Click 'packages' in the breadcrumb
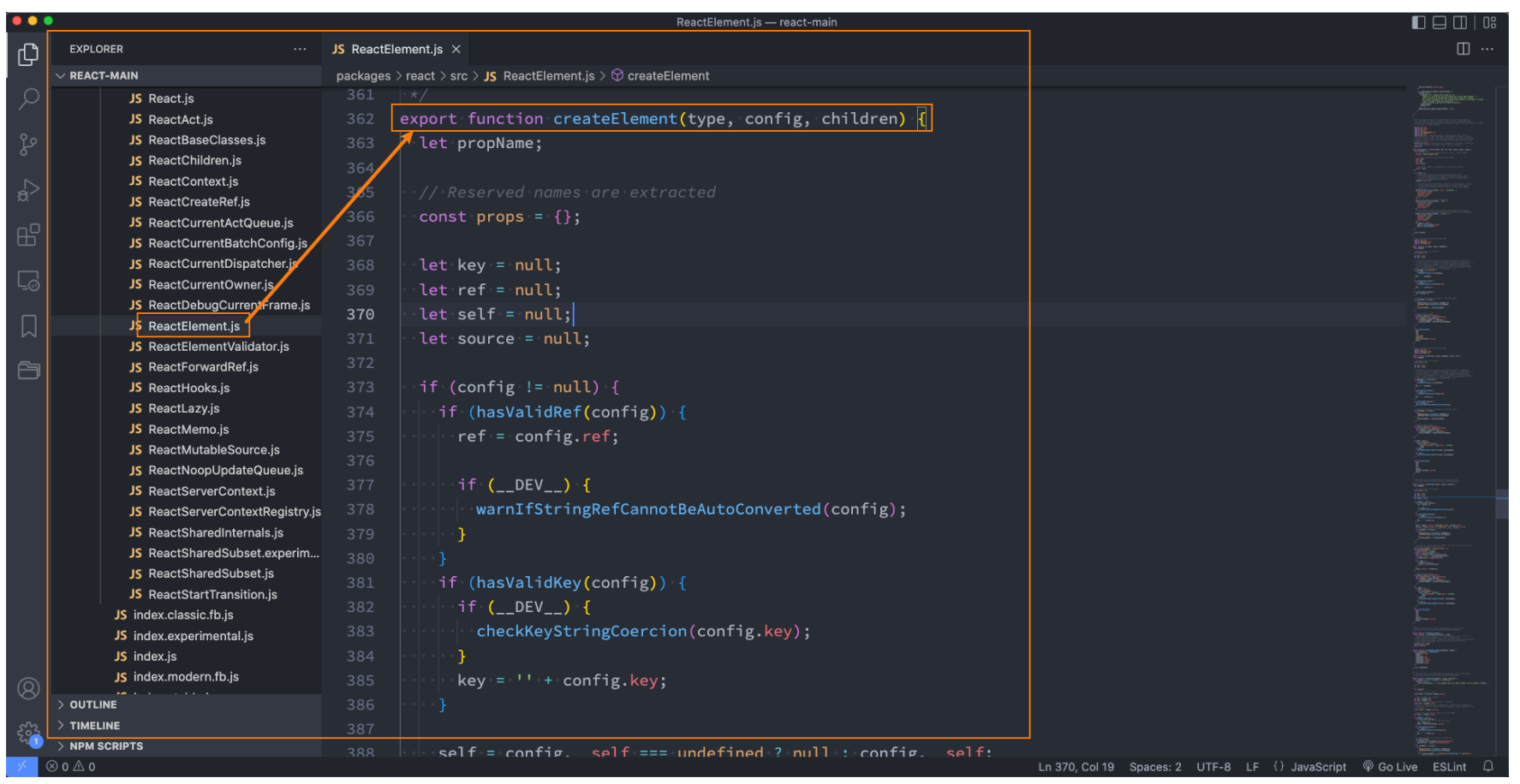The image size is (1520, 784). tap(363, 76)
